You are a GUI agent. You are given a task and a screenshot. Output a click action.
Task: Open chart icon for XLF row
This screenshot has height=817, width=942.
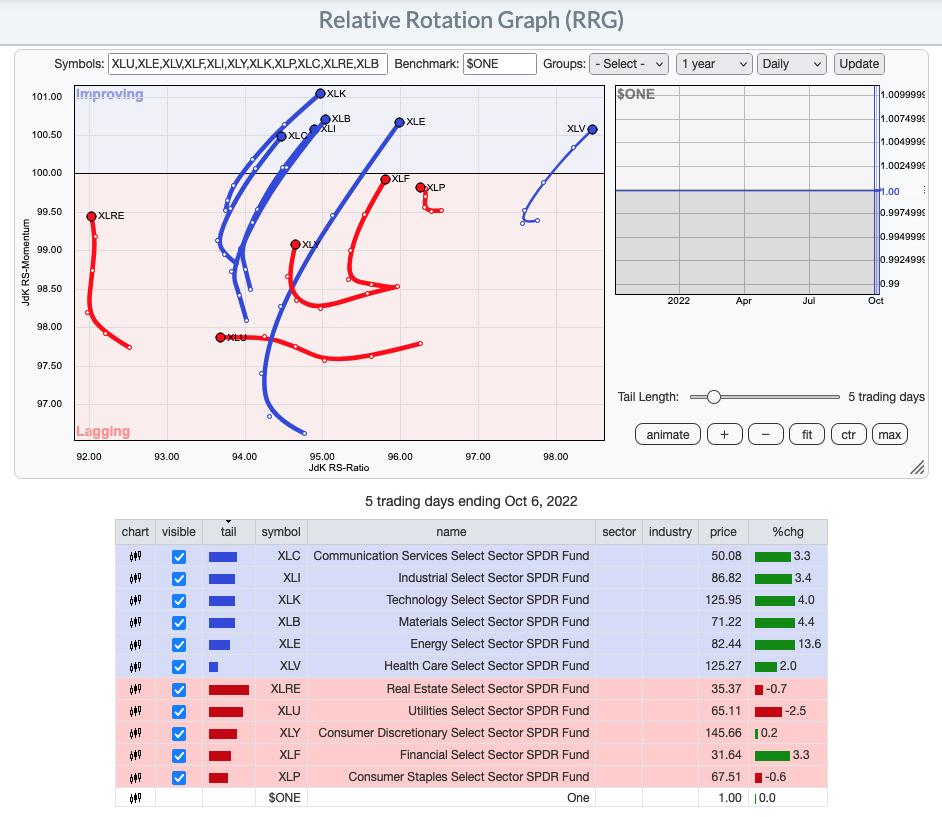coord(135,755)
